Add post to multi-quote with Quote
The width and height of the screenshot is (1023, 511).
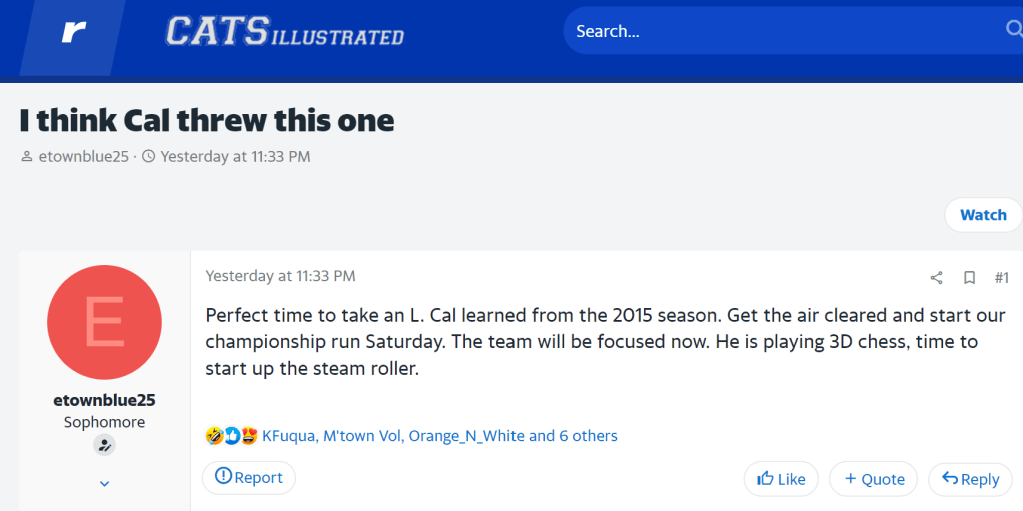(873, 479)
